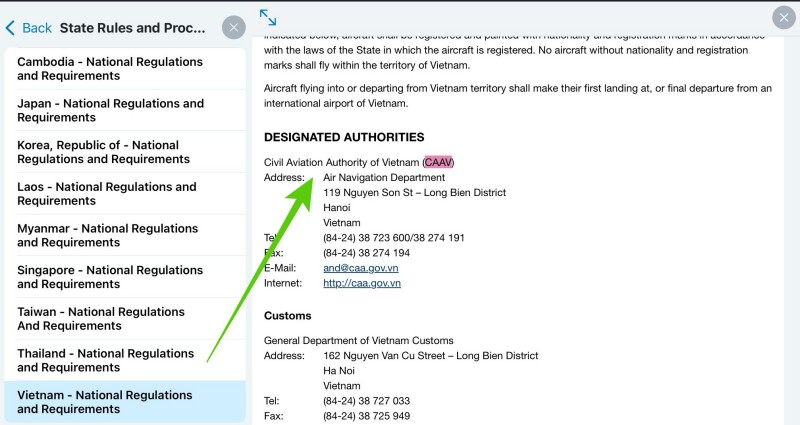Click the and@caa.gov.vn email link
Viewport: 800px width, 425px height.
361,268
